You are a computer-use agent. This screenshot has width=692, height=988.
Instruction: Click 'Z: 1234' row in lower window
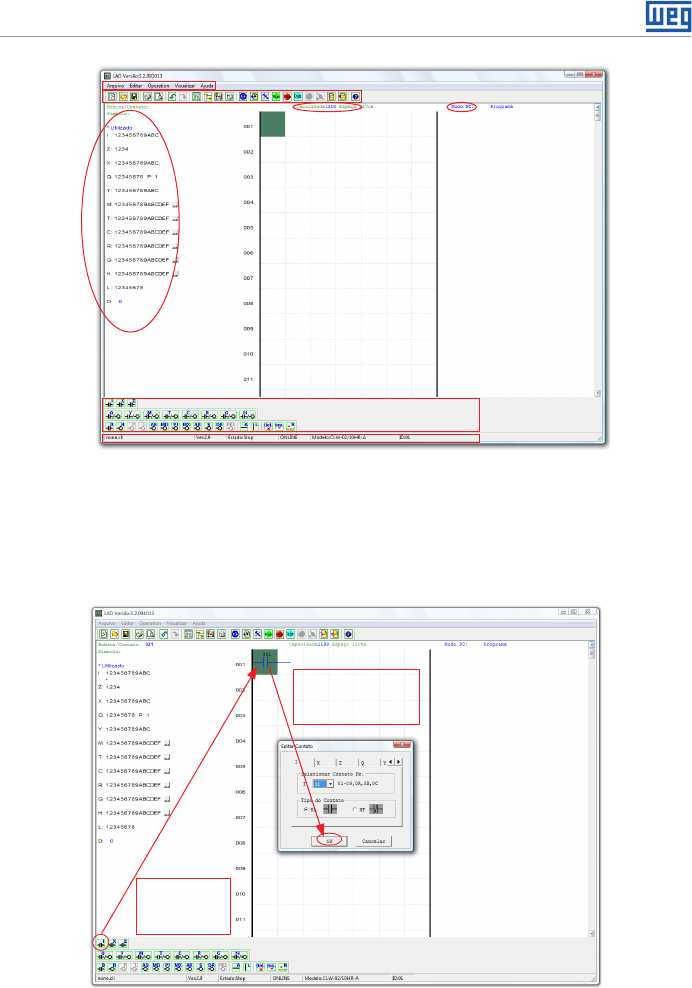coord(109,687)
